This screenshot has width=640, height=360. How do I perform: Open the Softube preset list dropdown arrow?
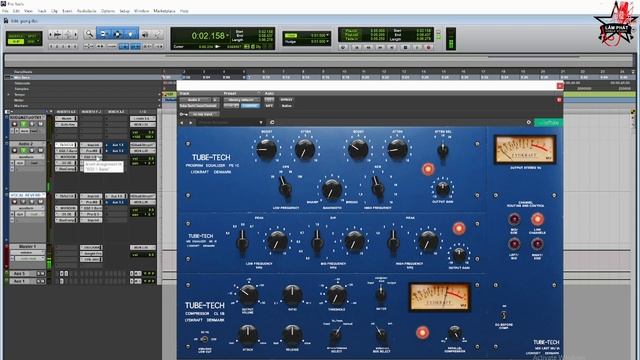(261, 122)
